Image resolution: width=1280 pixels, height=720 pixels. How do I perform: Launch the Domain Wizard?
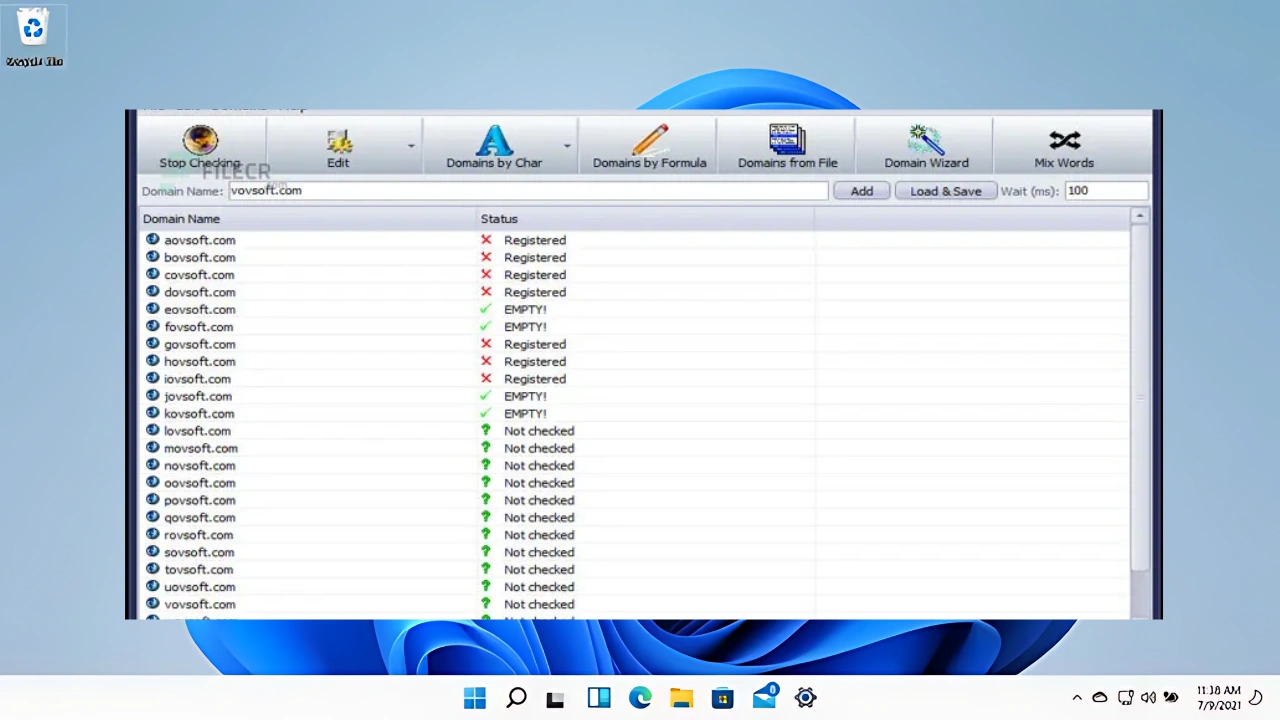click(x=926, y=146)
